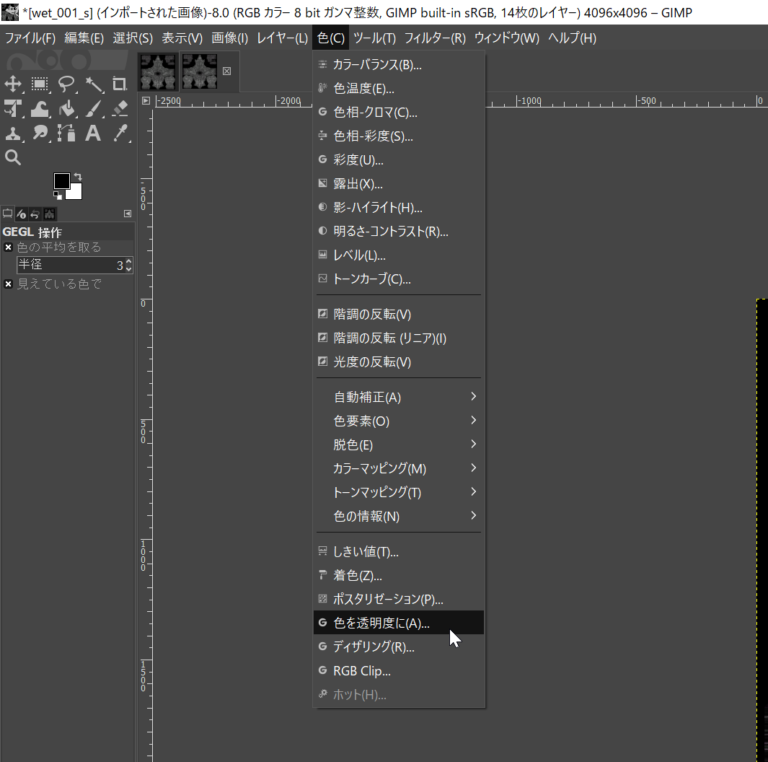Choose the Fuzzy Select magic wand

pos(94,84)
